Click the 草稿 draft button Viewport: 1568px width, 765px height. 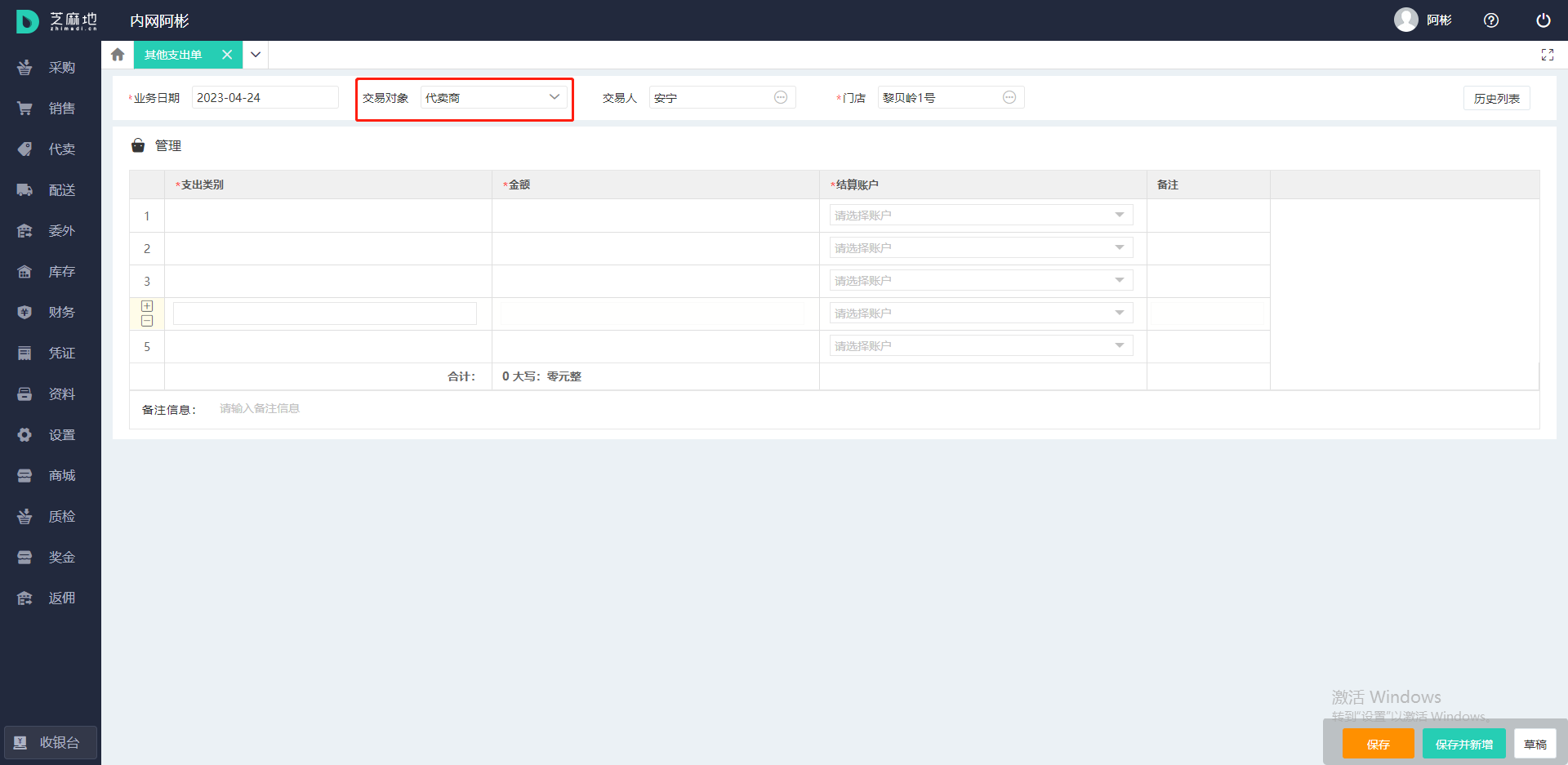pyautogui.click(x=1535, y=744)
